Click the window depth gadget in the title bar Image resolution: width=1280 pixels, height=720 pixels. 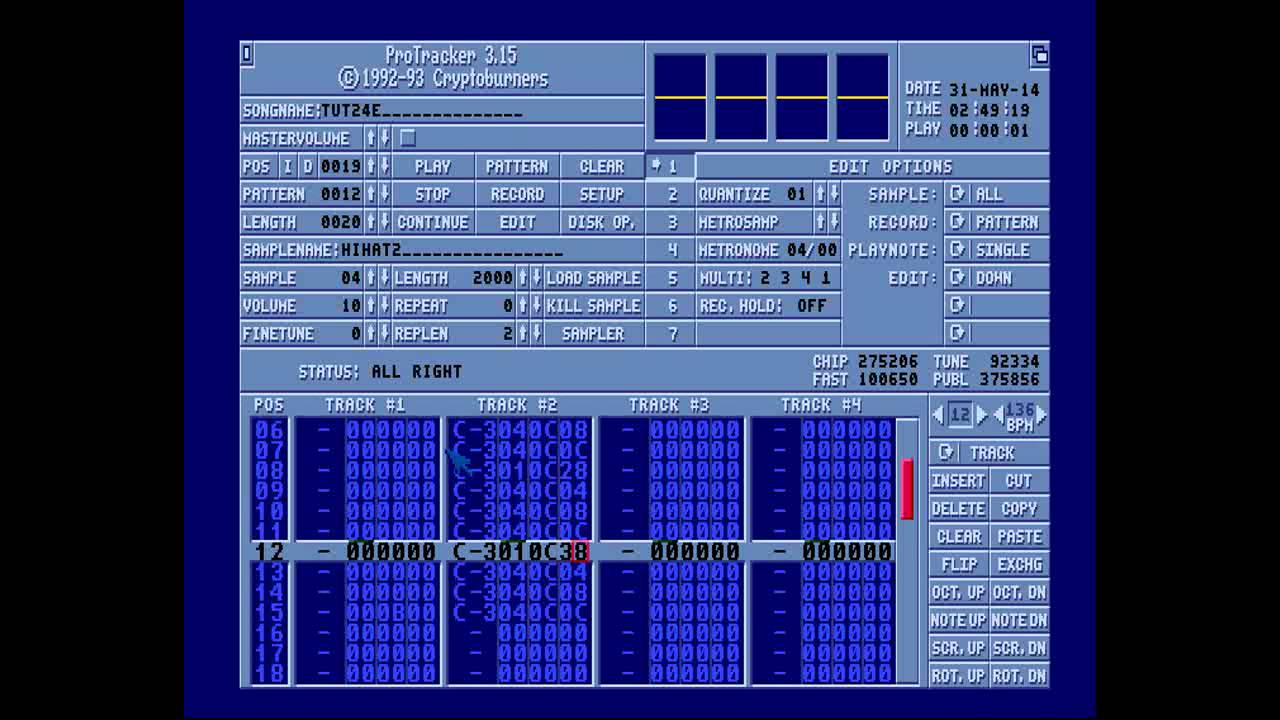click(1039, 55)
